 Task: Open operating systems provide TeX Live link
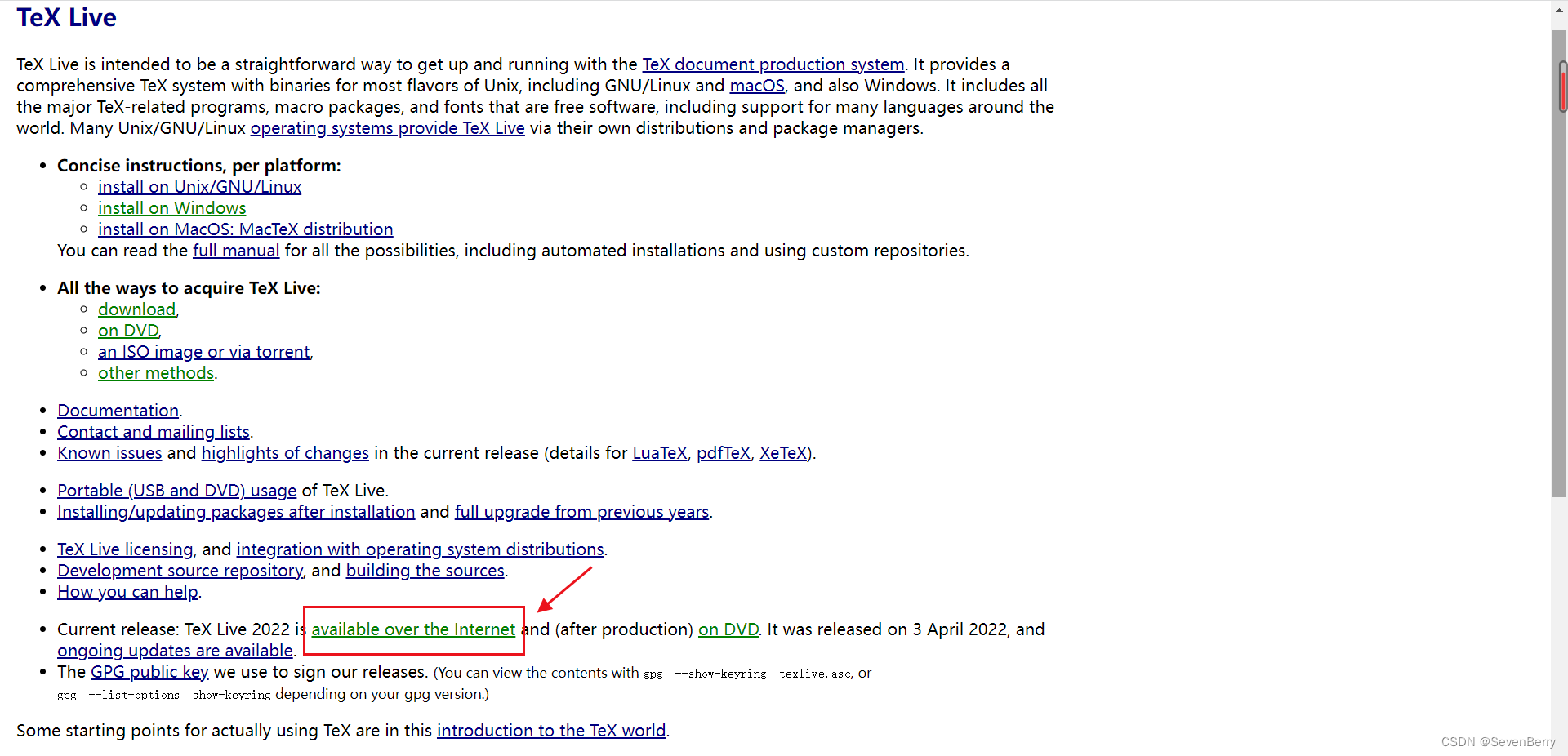pyautogui.click(x=387, y=128)
